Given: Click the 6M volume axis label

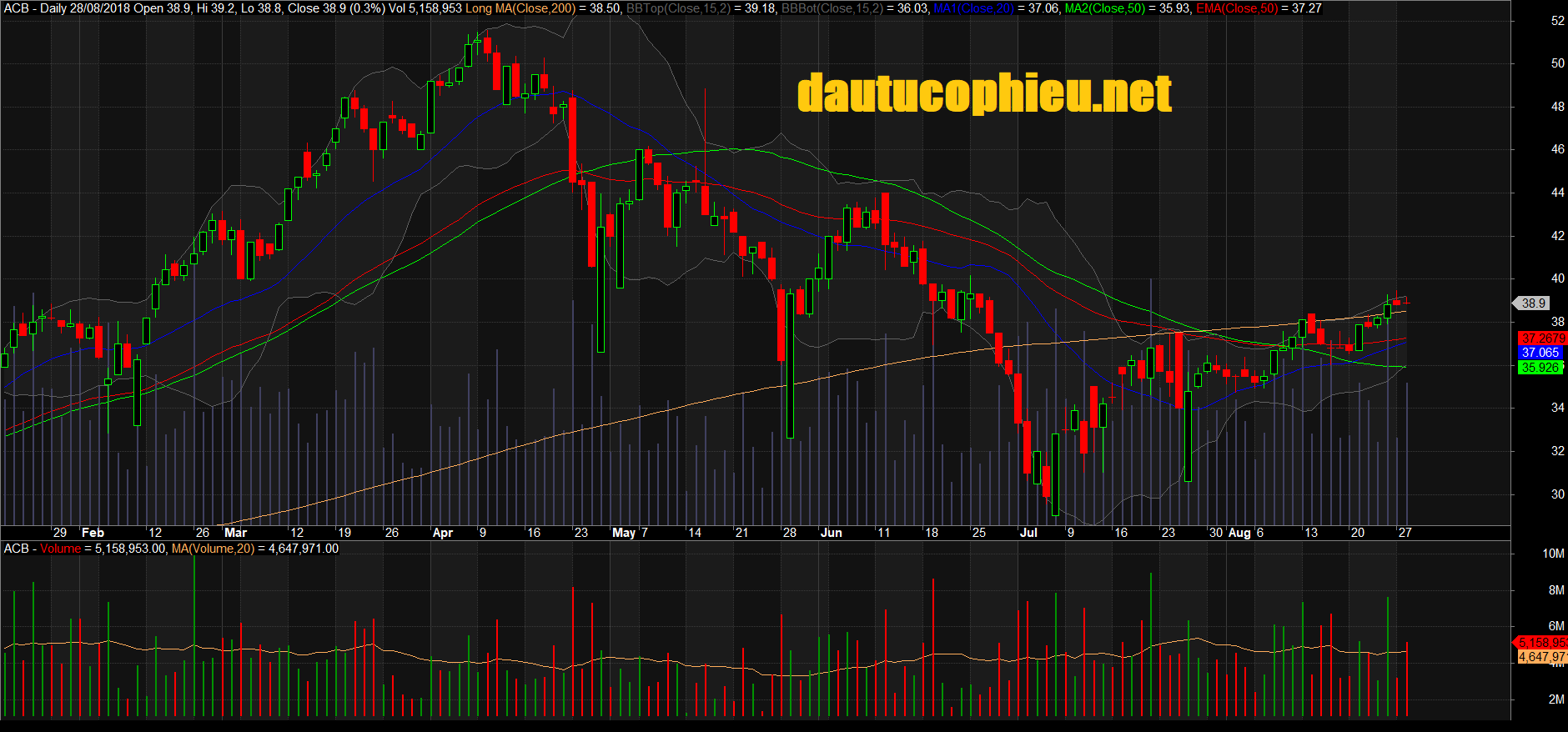Looking at the screenshot, I should click(1556, 626).
